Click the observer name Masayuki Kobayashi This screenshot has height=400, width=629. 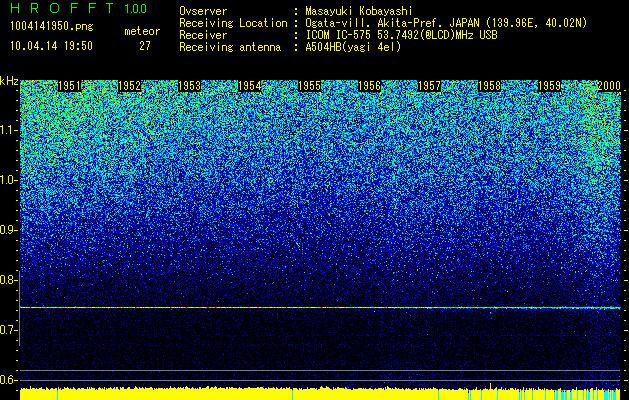pyautogui.click(x=358, y=11)
